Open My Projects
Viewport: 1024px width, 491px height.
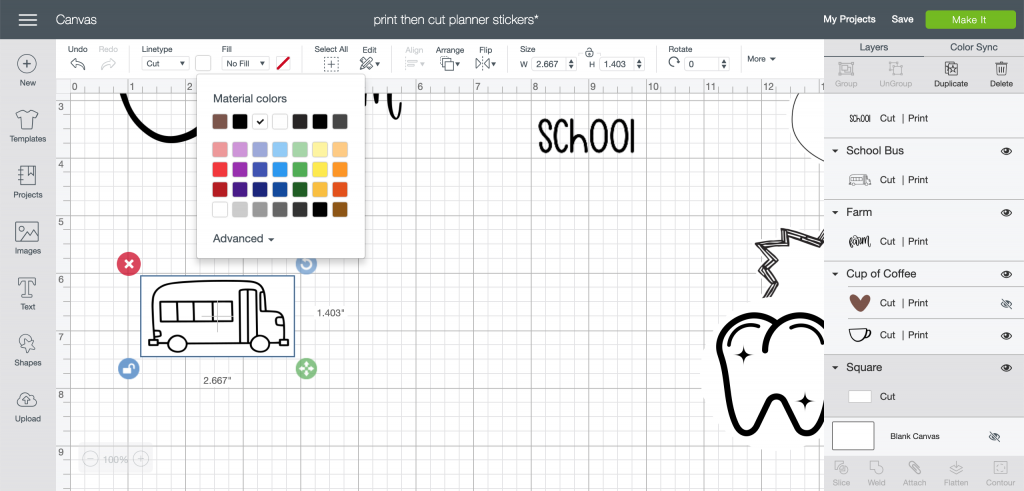(x=849, y=20)
